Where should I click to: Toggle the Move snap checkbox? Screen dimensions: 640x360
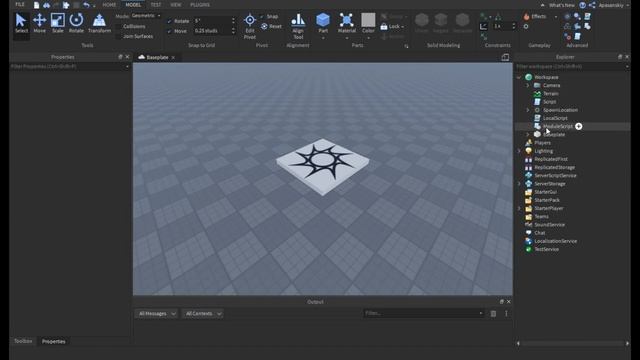click(x=170, y=31)
